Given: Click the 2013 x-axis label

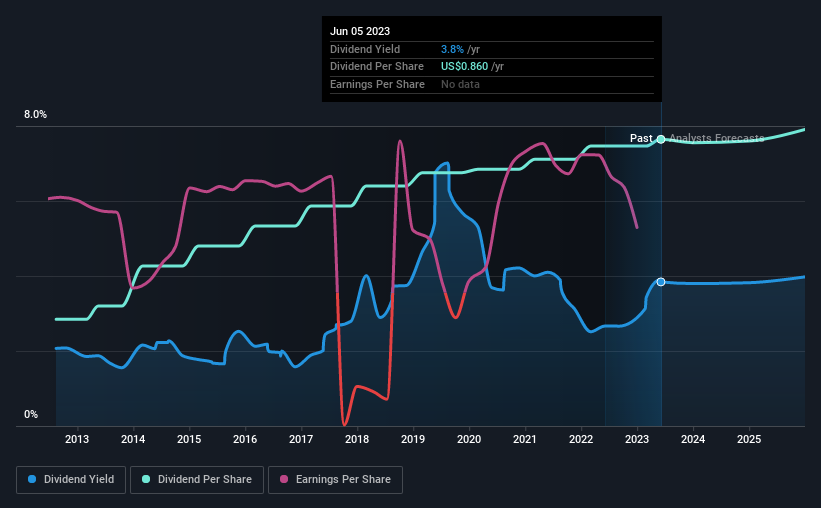Looking at the screenshot, I should tap(77, 439).
